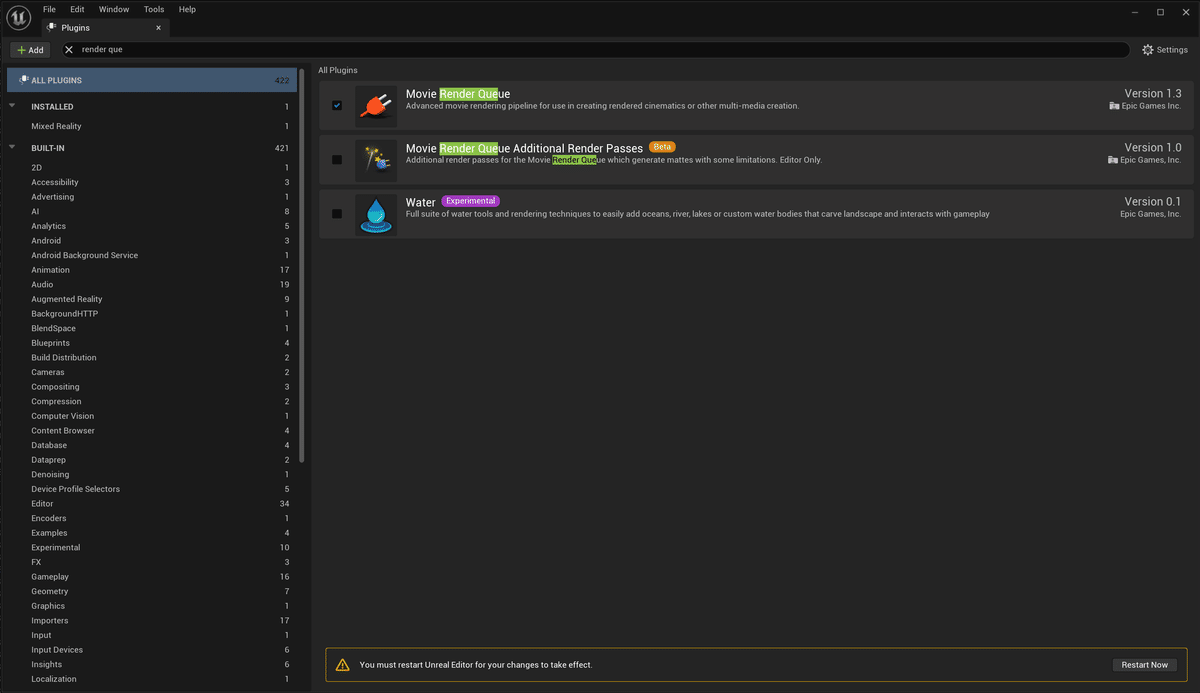This screenshot has width=1200, height=693.
Task: Click the Movie Render Queue plug icon
Action: coord(376,106)
